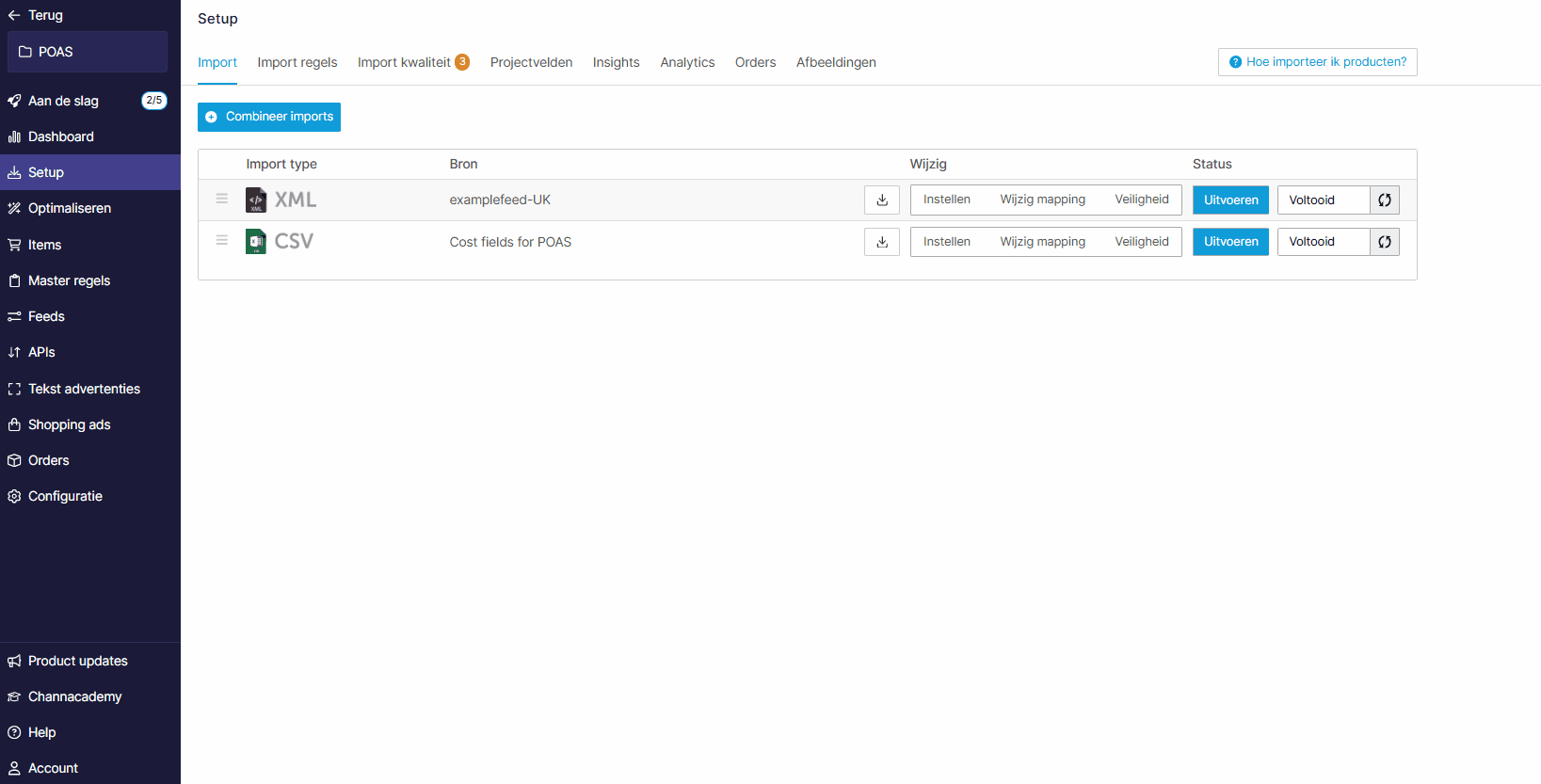Click the Tekst advertenties icon
Viewport: 1541px width, 784px height.
tap(14, 389)
